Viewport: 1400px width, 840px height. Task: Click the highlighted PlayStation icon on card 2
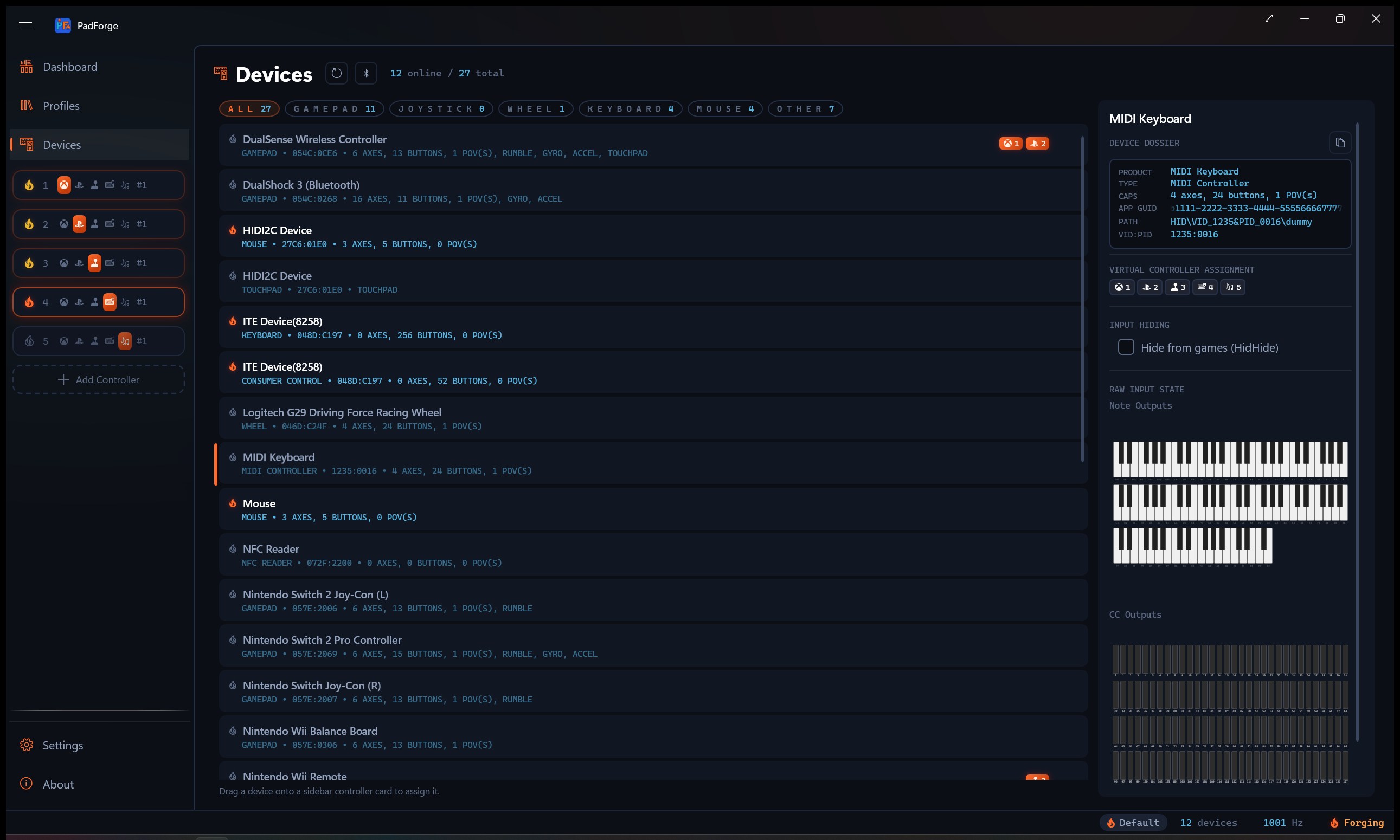(79, 224)
